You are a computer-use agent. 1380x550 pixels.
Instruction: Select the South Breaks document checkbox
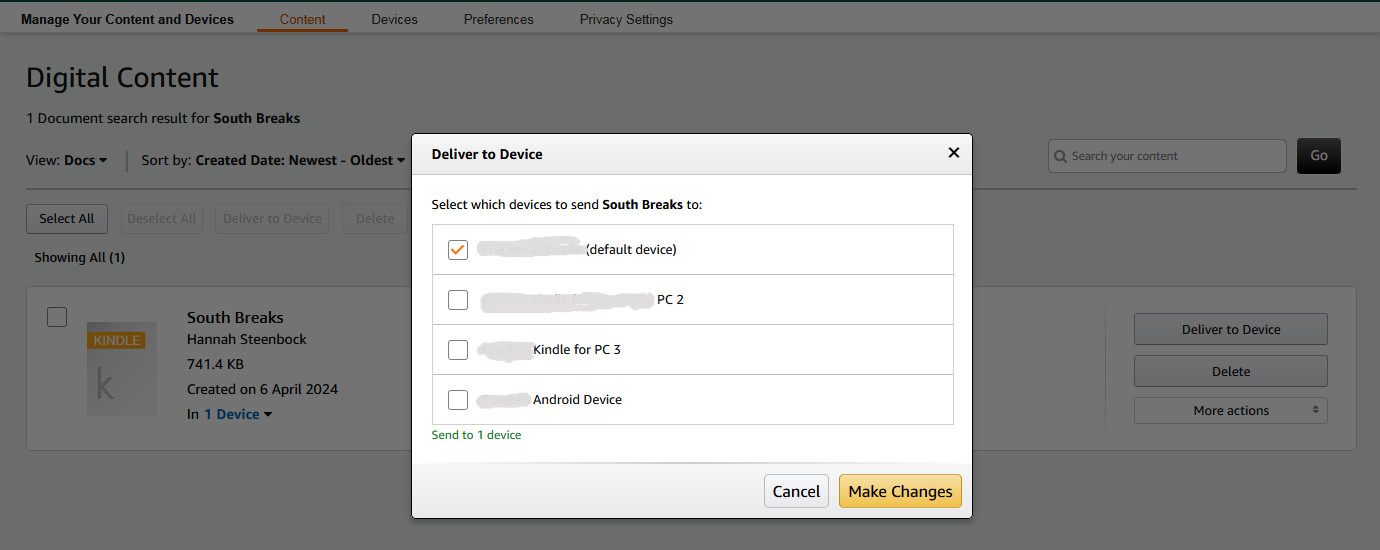coord(57,317)
